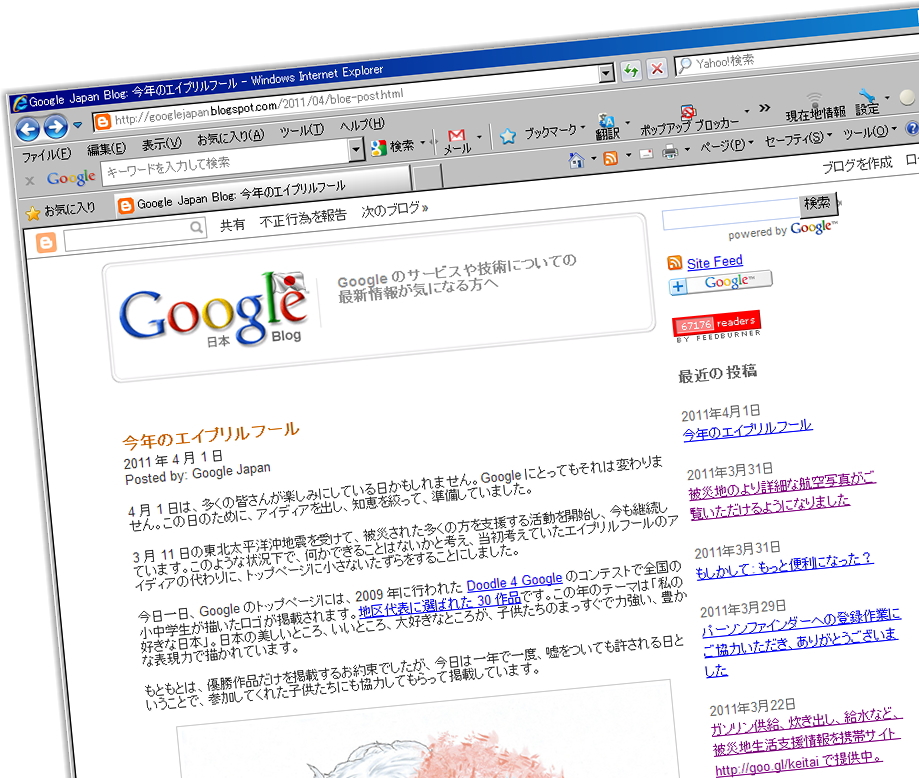Click the red Stop loading icon
Screen dimensions: 919x778
pyautogui.click(x=657, y=68)
